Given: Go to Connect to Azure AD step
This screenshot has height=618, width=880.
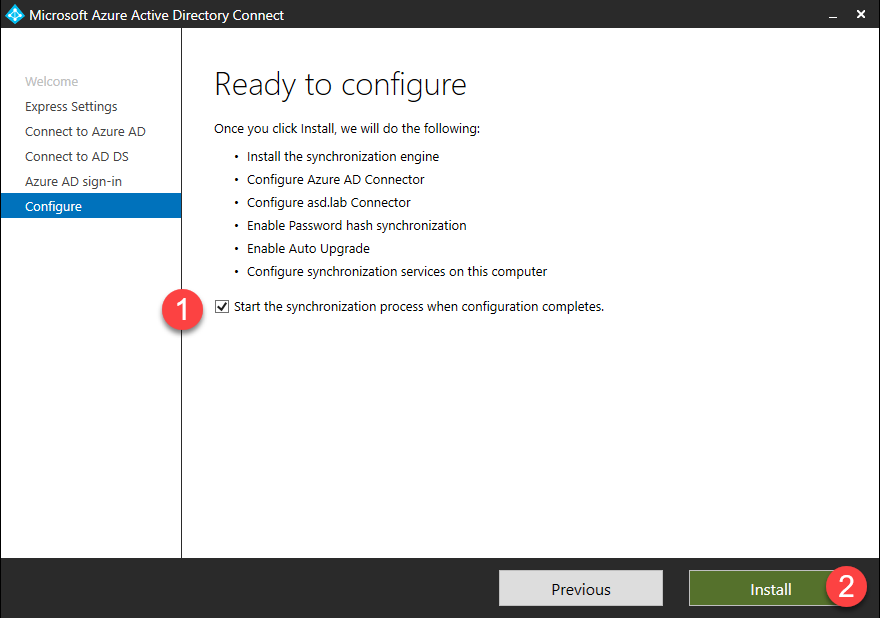Looking at the screenshot, I should click(85, 131).
